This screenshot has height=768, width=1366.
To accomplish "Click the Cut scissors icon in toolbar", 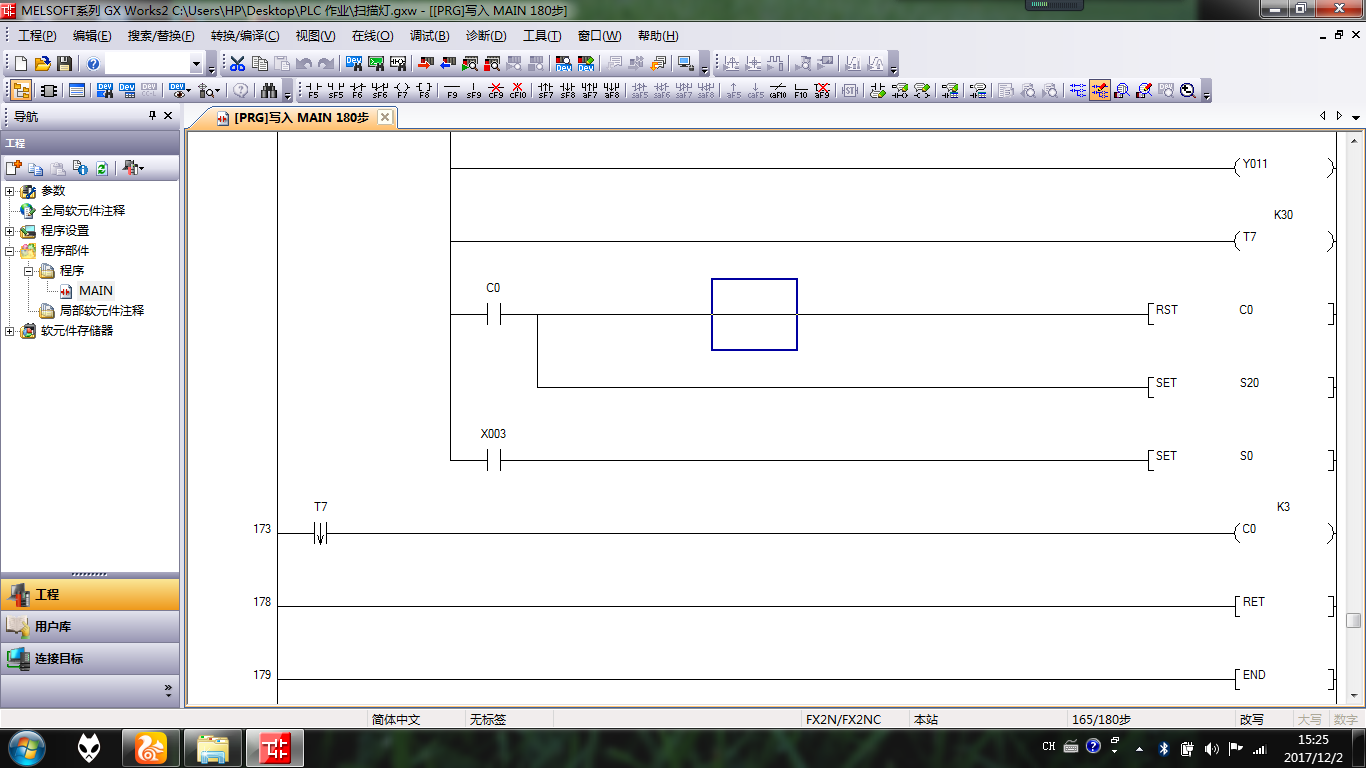I will [237, 64].
